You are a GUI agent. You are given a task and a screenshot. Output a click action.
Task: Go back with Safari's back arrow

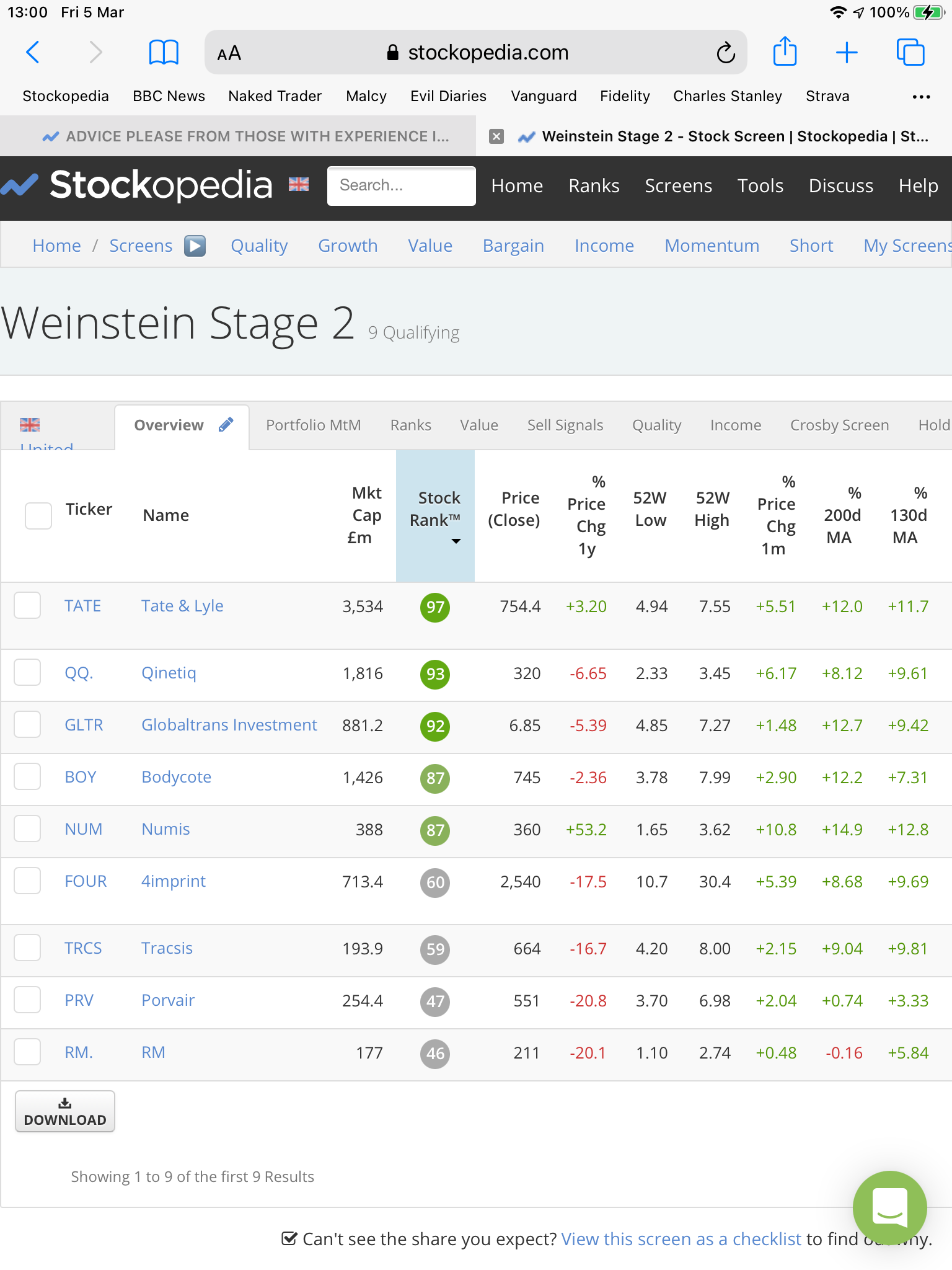click(x=33, y=53)
